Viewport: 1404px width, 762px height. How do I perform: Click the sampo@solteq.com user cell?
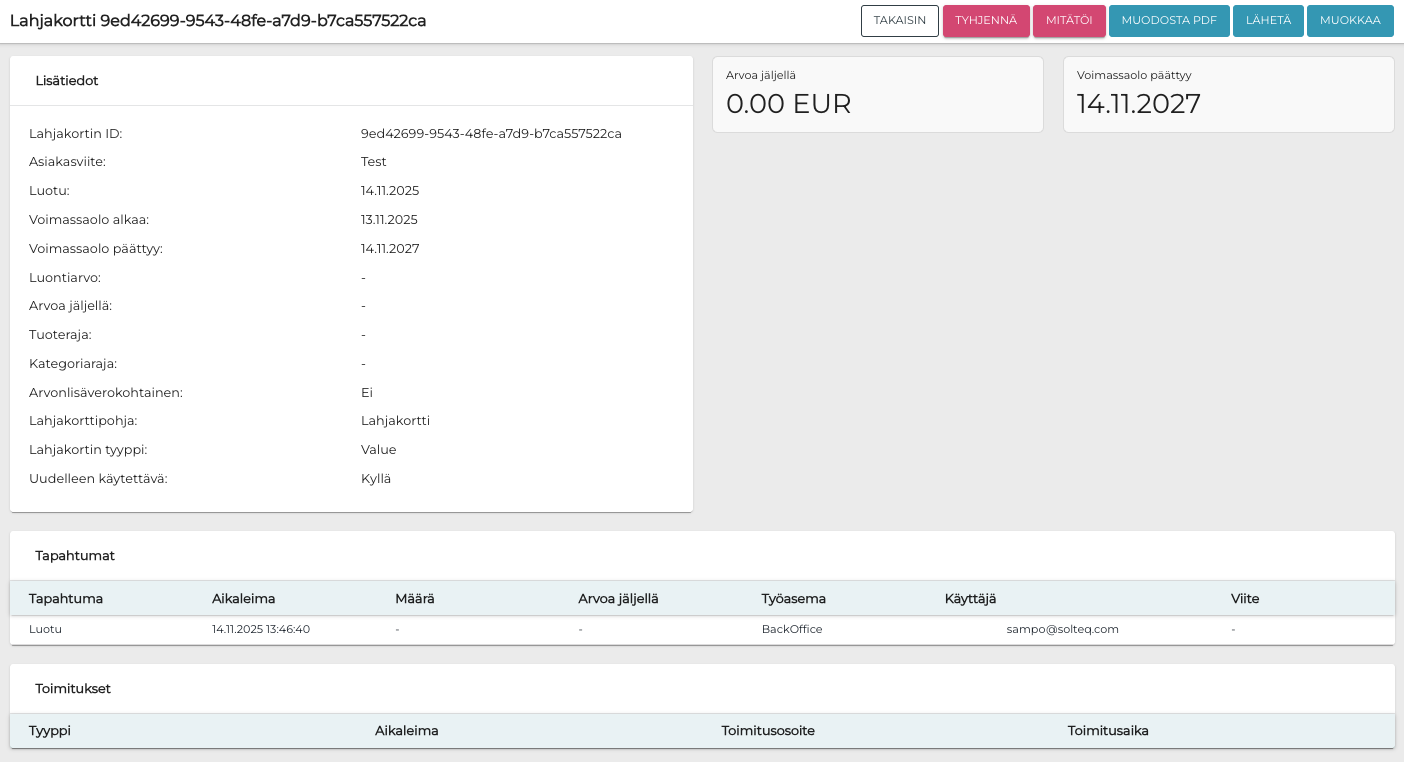coord(1062,630)
